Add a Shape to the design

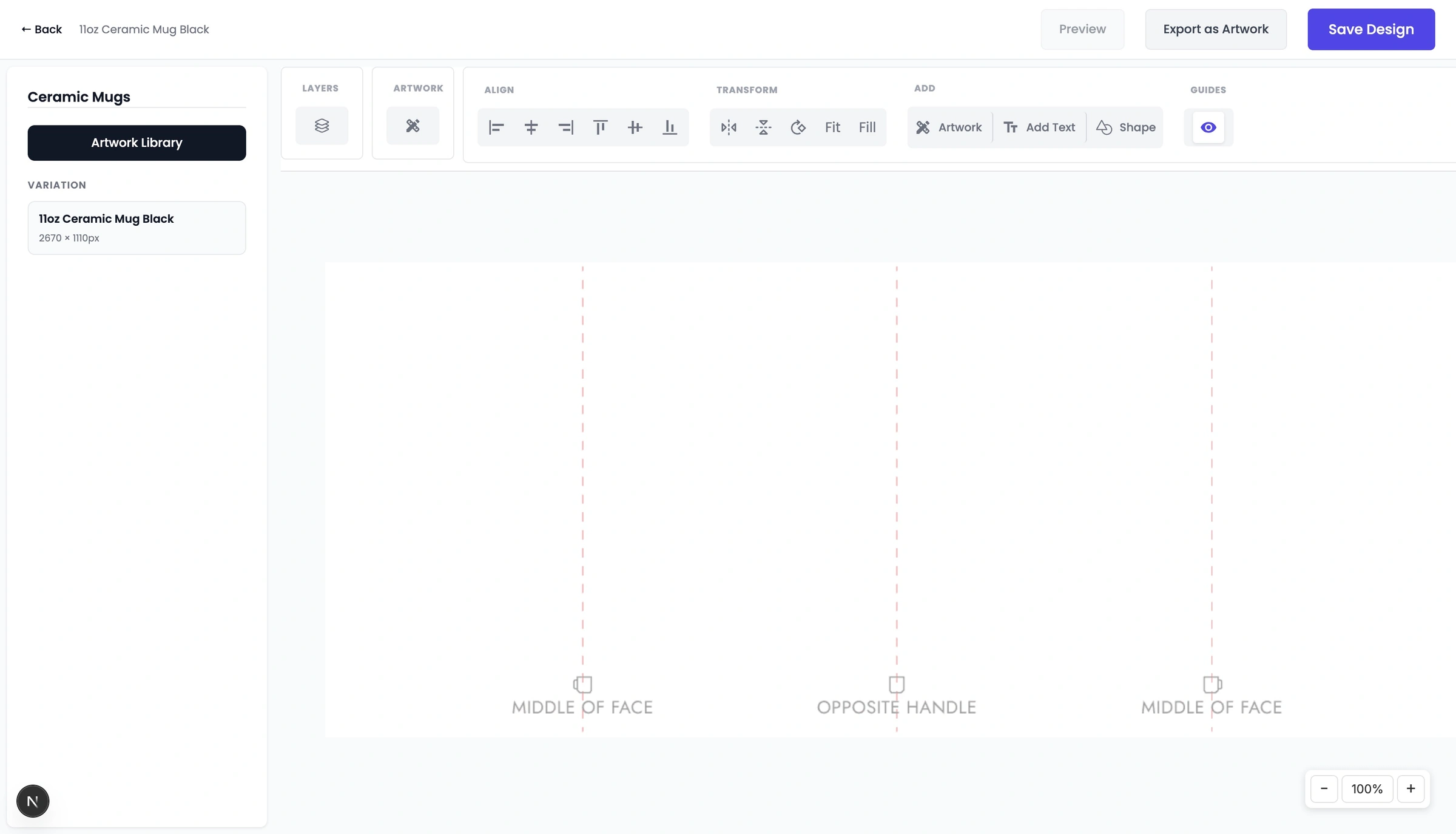[1125, 127]
